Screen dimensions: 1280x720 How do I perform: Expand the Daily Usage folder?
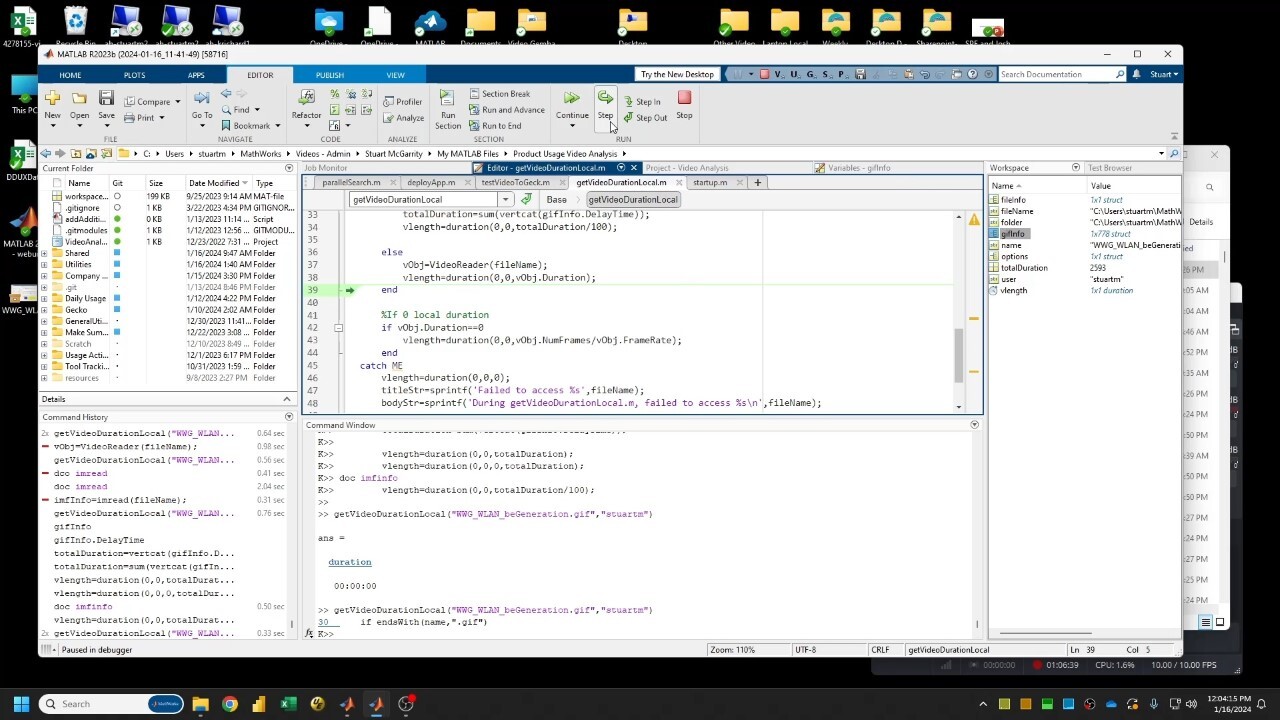[x=44, y=298]
